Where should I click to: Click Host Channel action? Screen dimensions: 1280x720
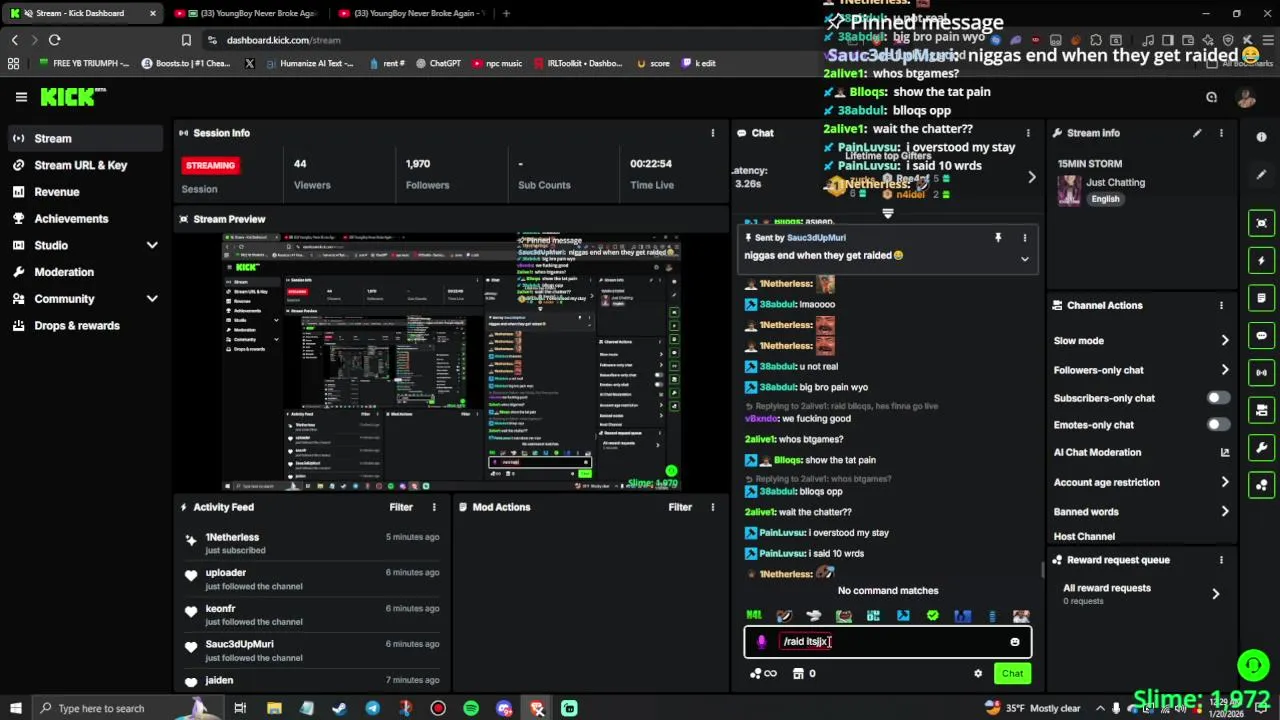pos(1084,537)
